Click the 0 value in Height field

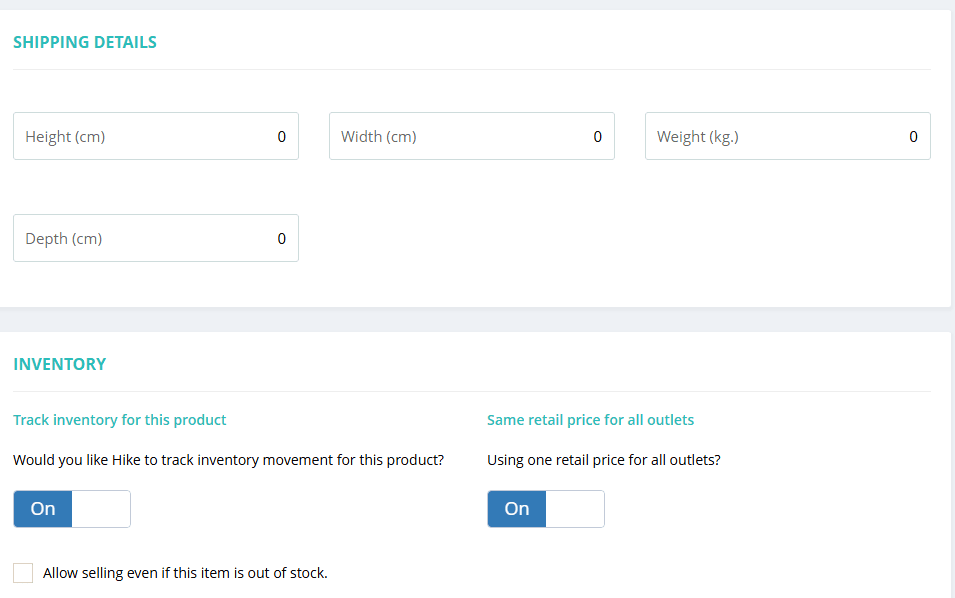point(281,136)
